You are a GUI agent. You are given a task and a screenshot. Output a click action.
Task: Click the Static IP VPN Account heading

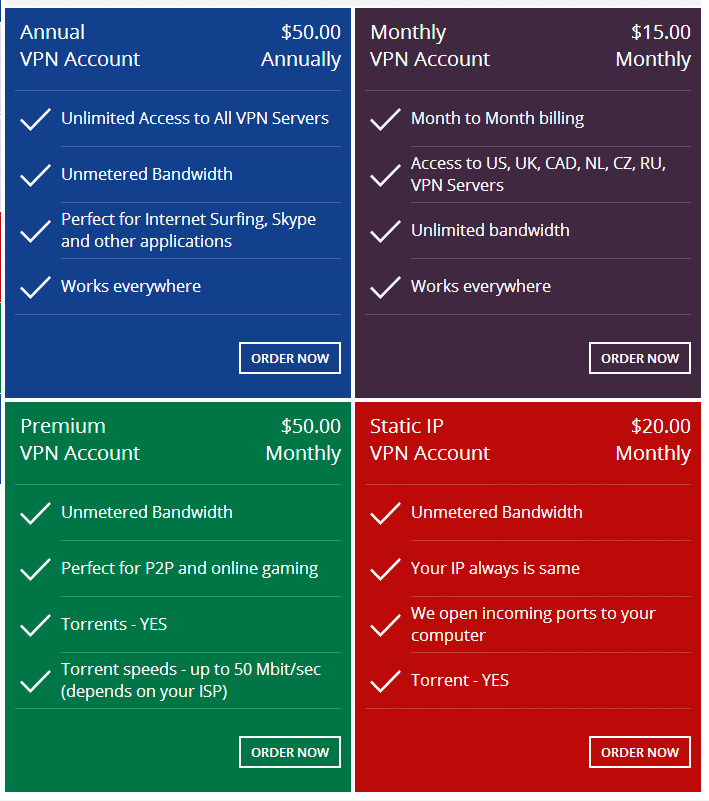coord(430,440)
